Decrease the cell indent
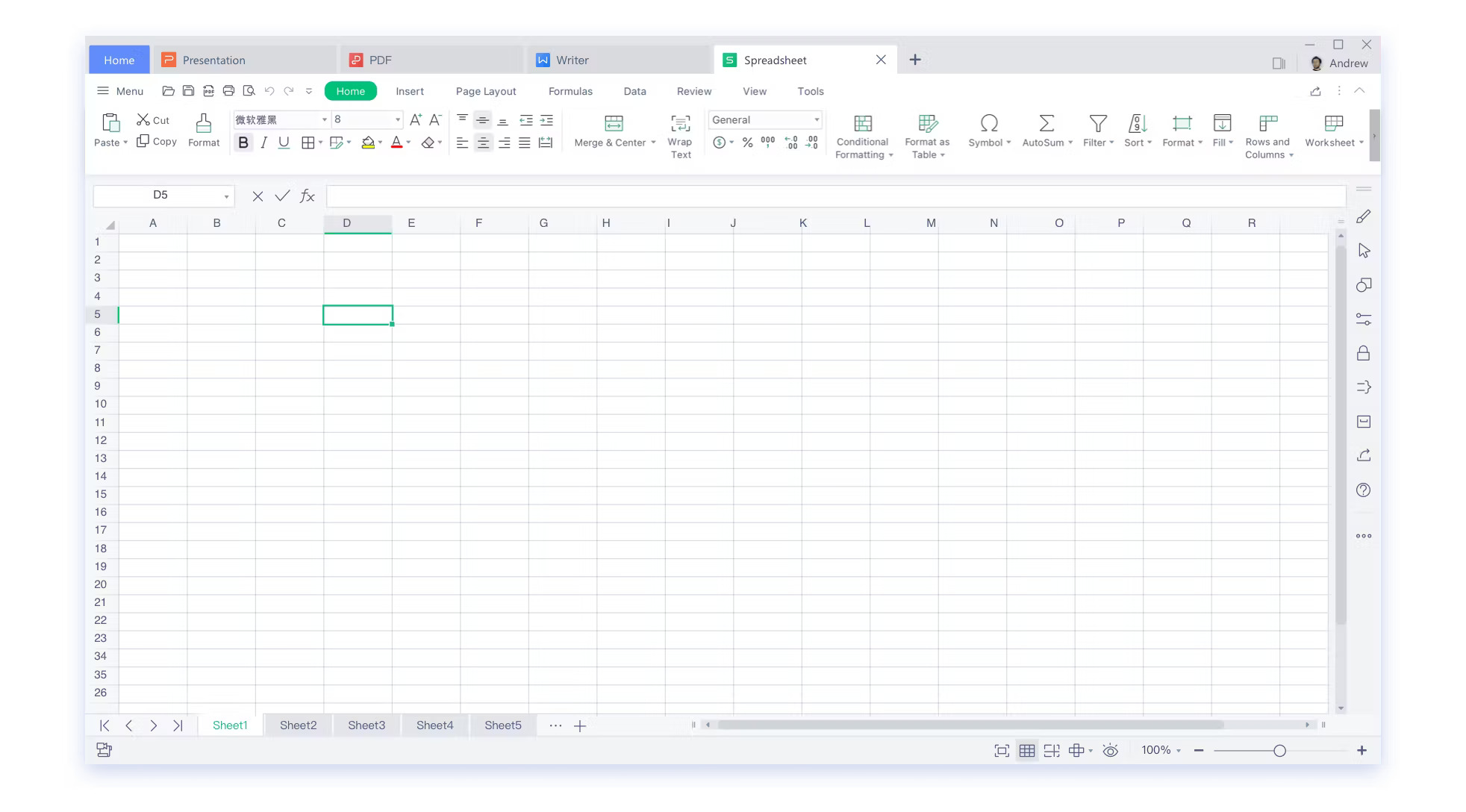Screen dimensions: 1466x812 525,120
